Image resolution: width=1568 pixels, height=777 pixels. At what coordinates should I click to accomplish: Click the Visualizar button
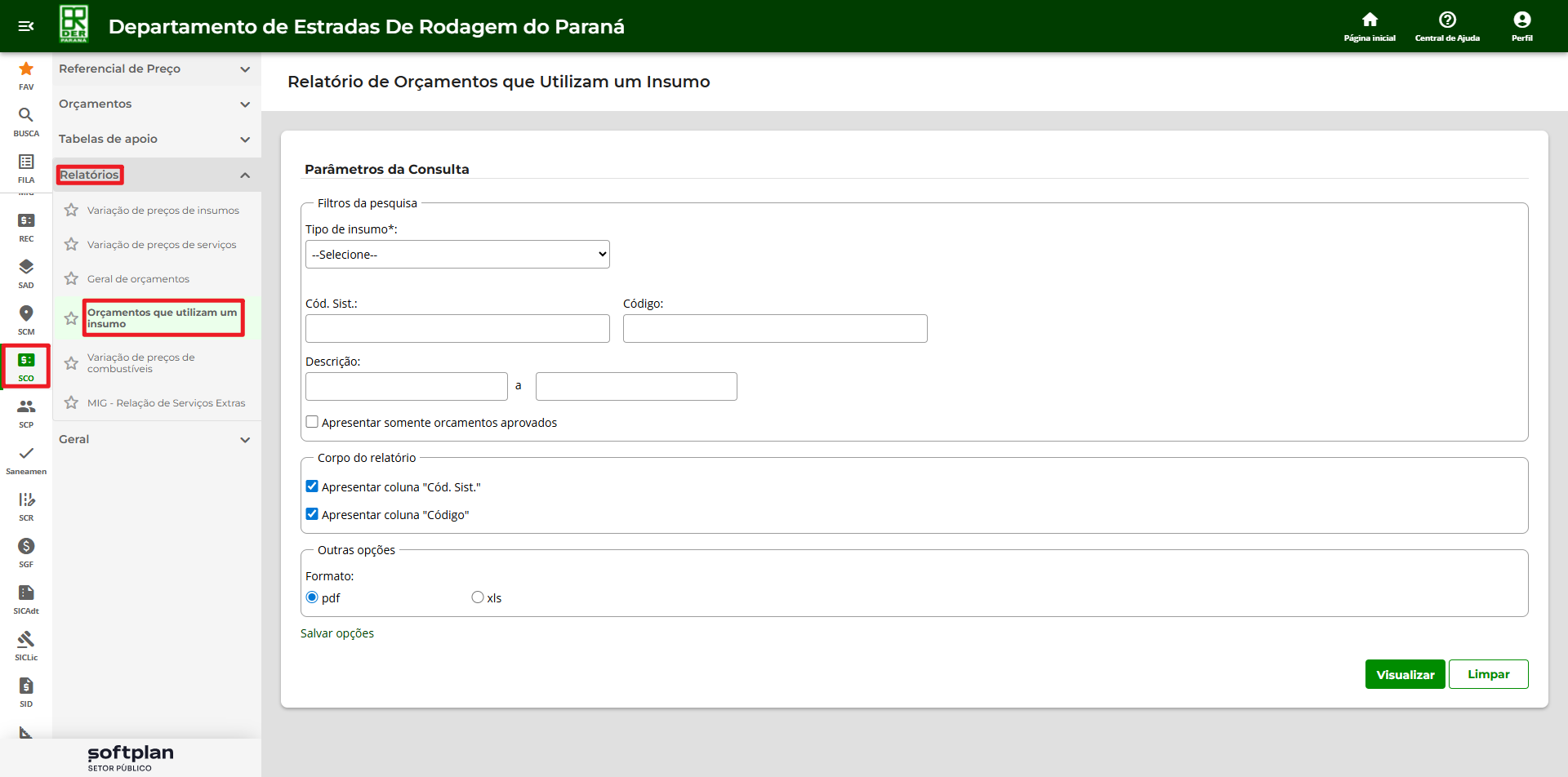pos(1405,674)
